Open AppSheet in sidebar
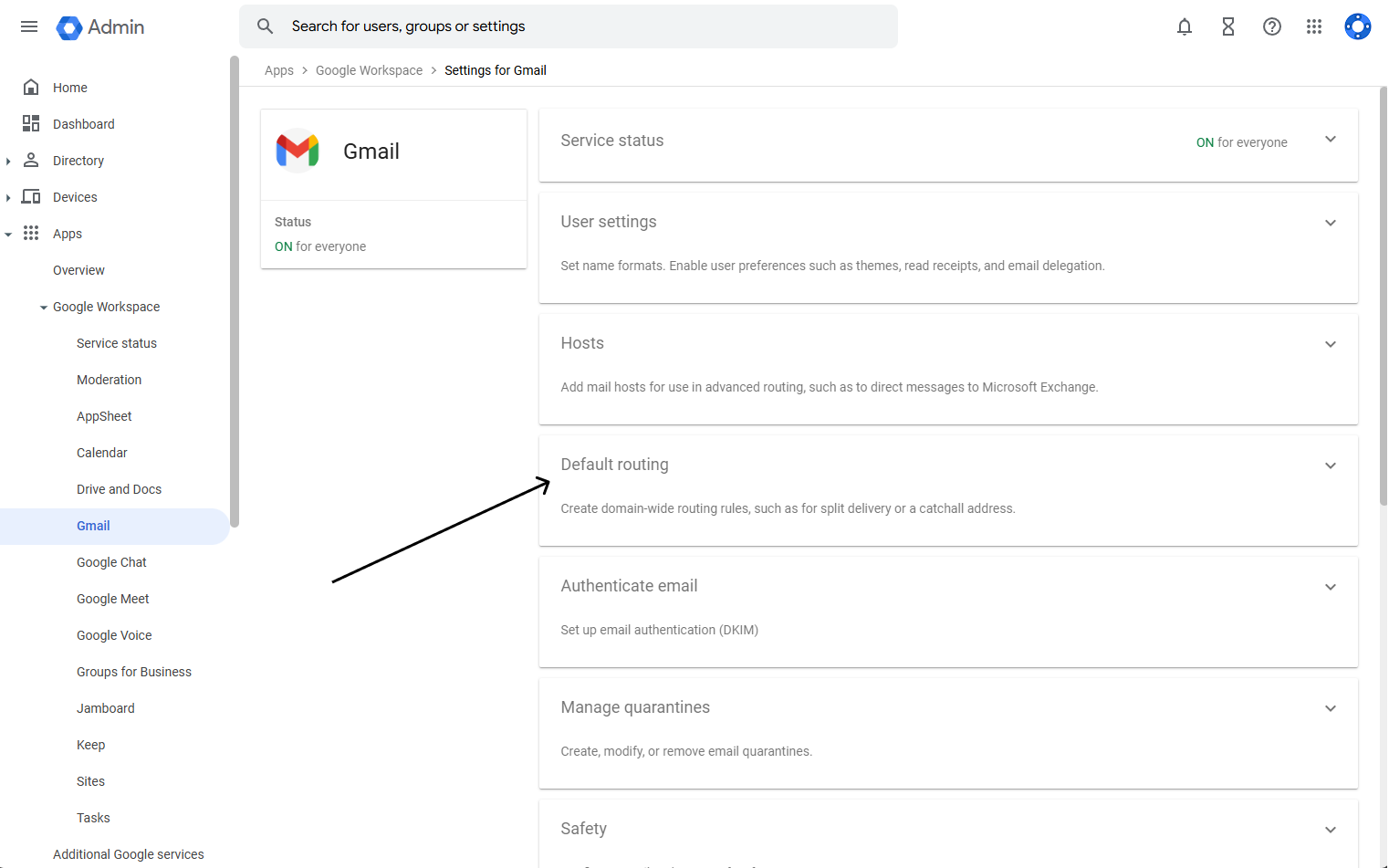1389x868 pixels. pos(104,416)
